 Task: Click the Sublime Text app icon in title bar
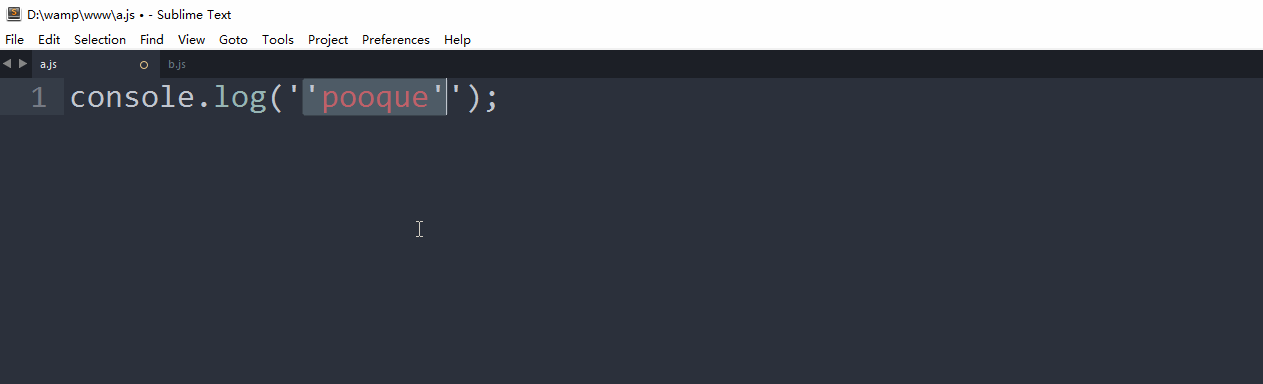[x=14, y=14]
